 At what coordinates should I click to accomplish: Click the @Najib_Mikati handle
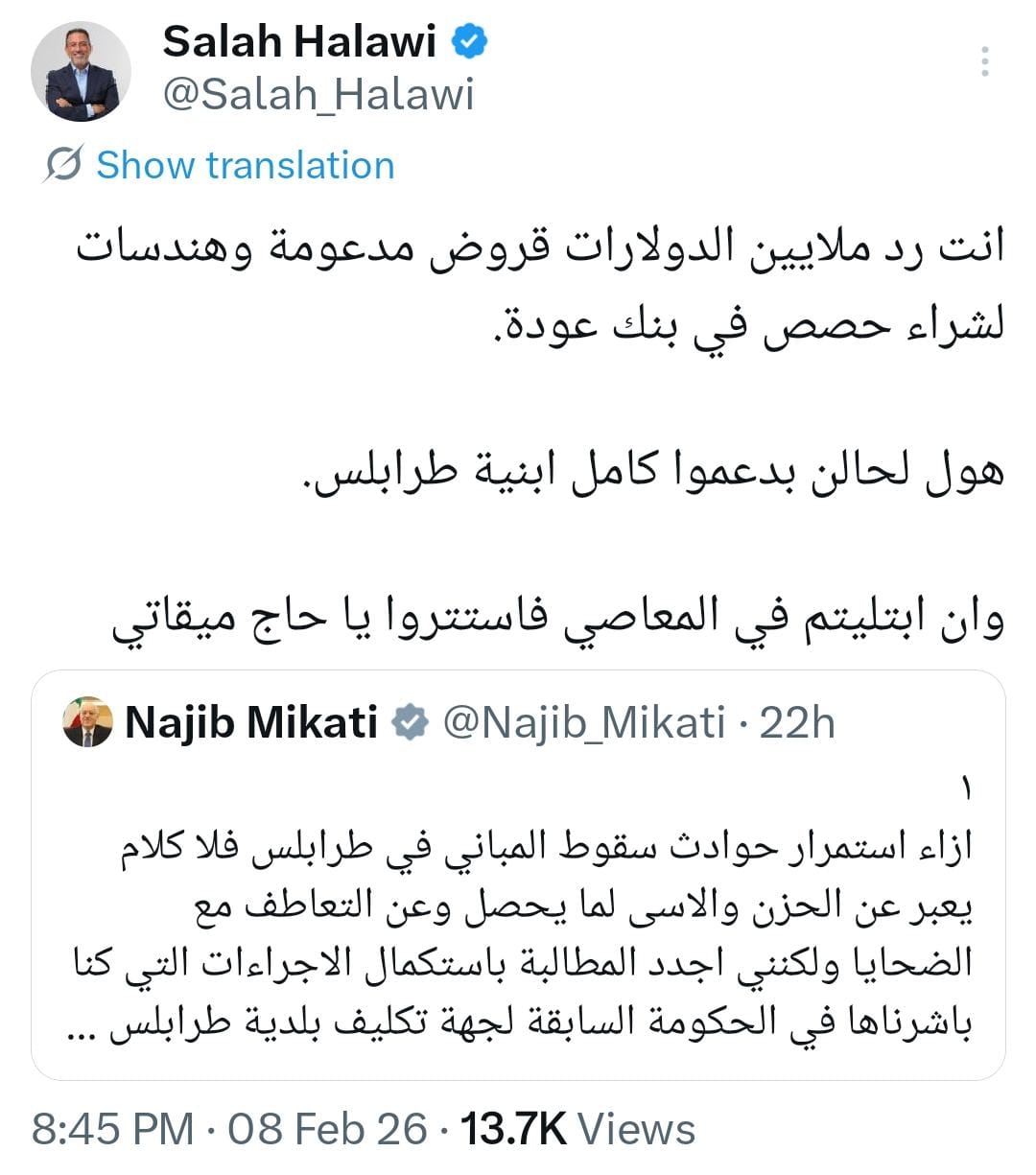click(585, 723)
